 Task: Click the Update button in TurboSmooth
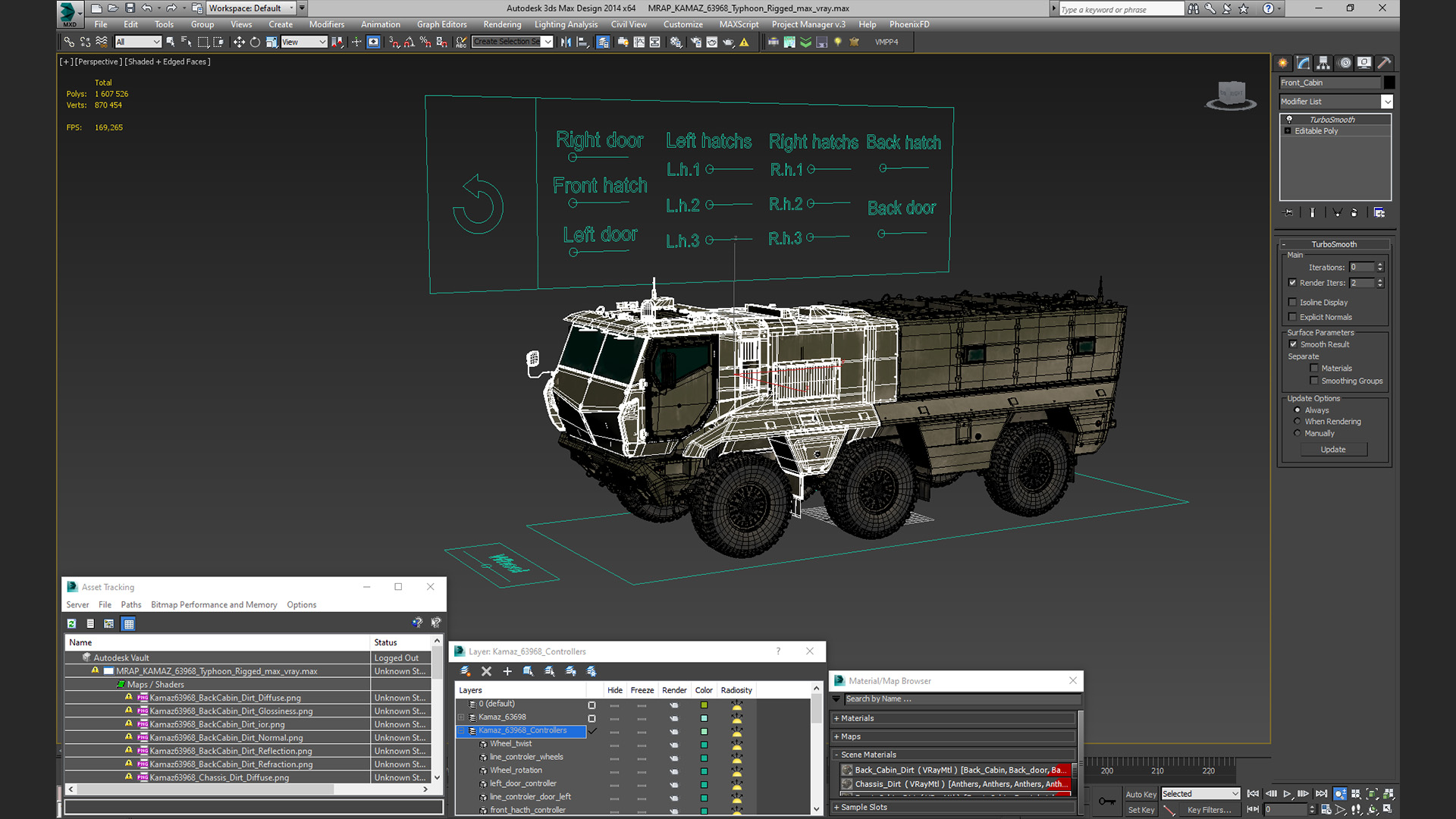(1333, 450)
